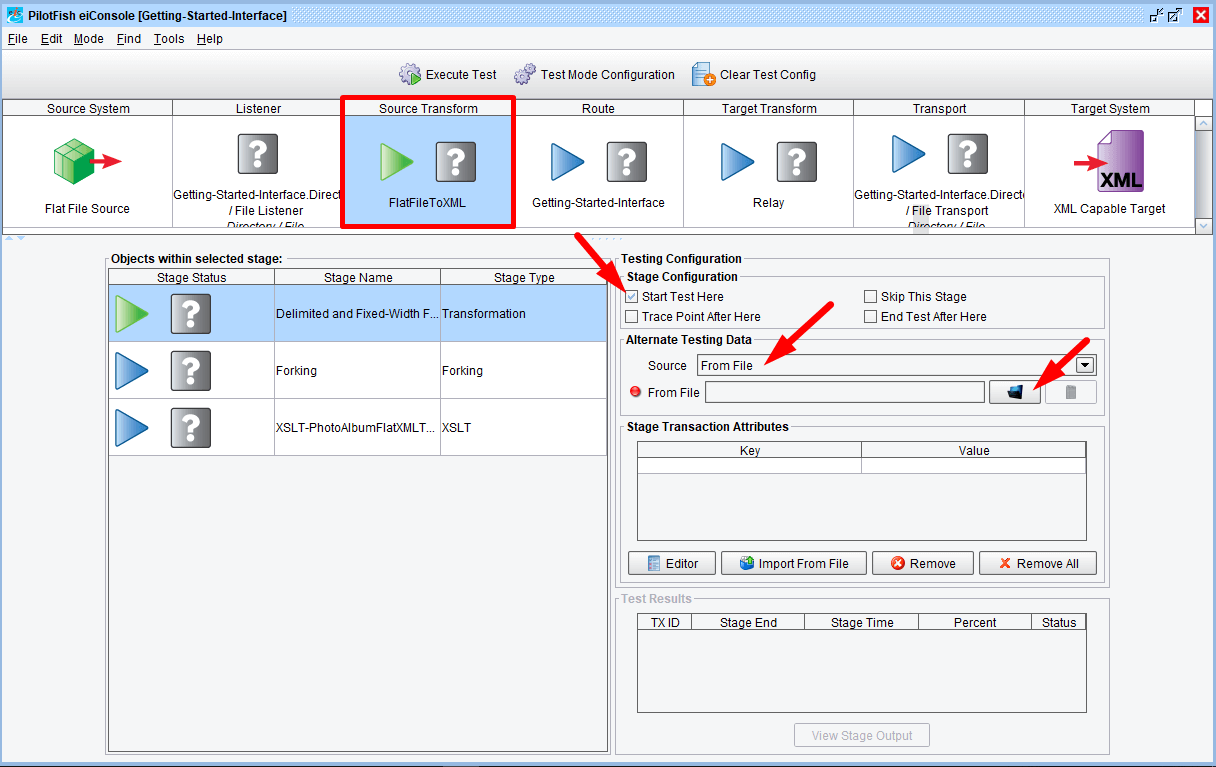1216x767 pixels.
Task: Click blue play arrow in Forking row
Action: [131, 370]
